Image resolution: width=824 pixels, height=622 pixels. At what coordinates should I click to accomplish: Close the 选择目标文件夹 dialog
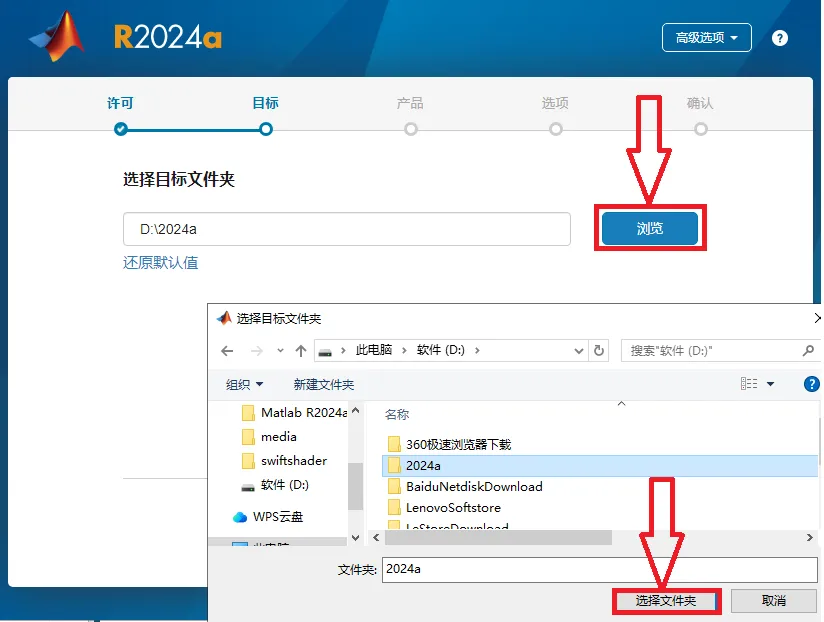817,318
